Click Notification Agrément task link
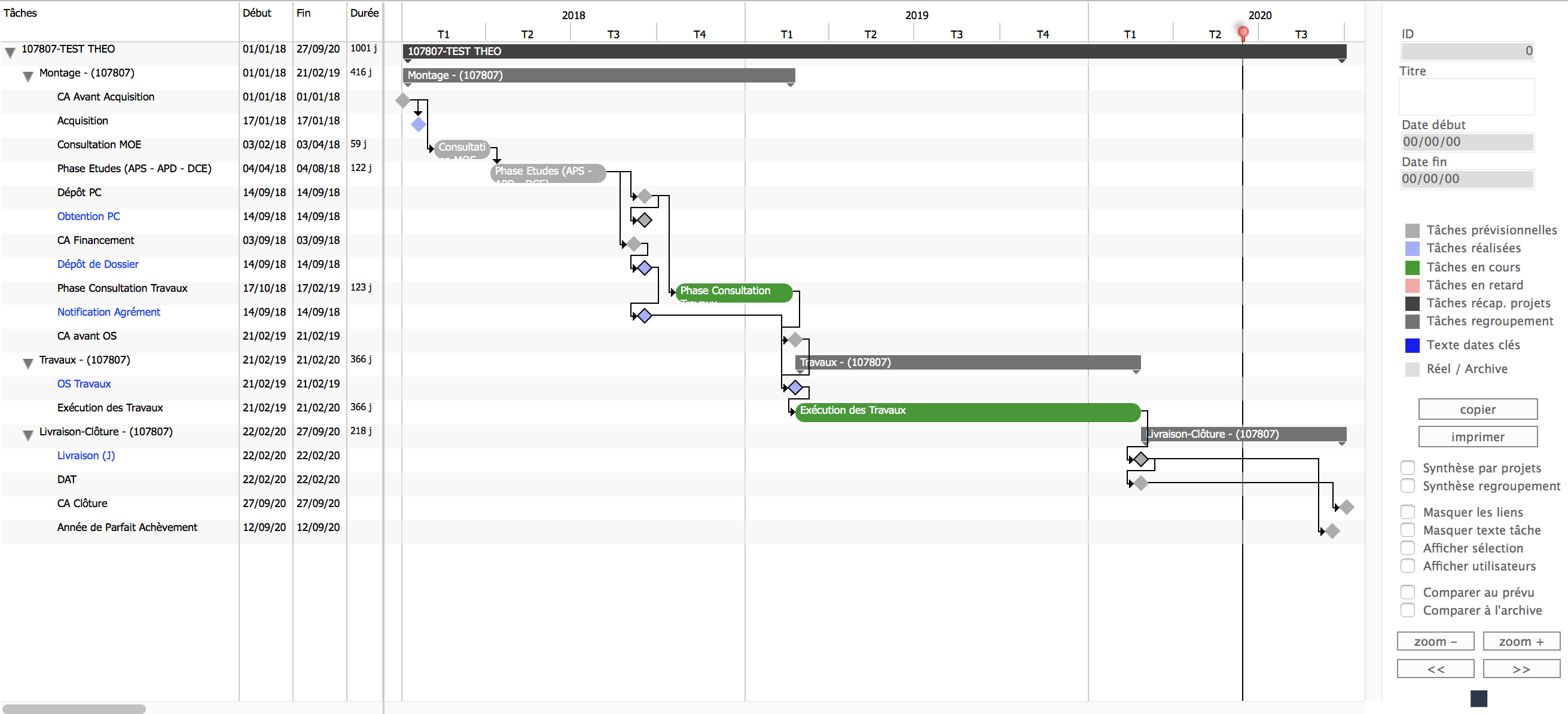Viewport: 1568px width, 714px height. pos(107,311)
